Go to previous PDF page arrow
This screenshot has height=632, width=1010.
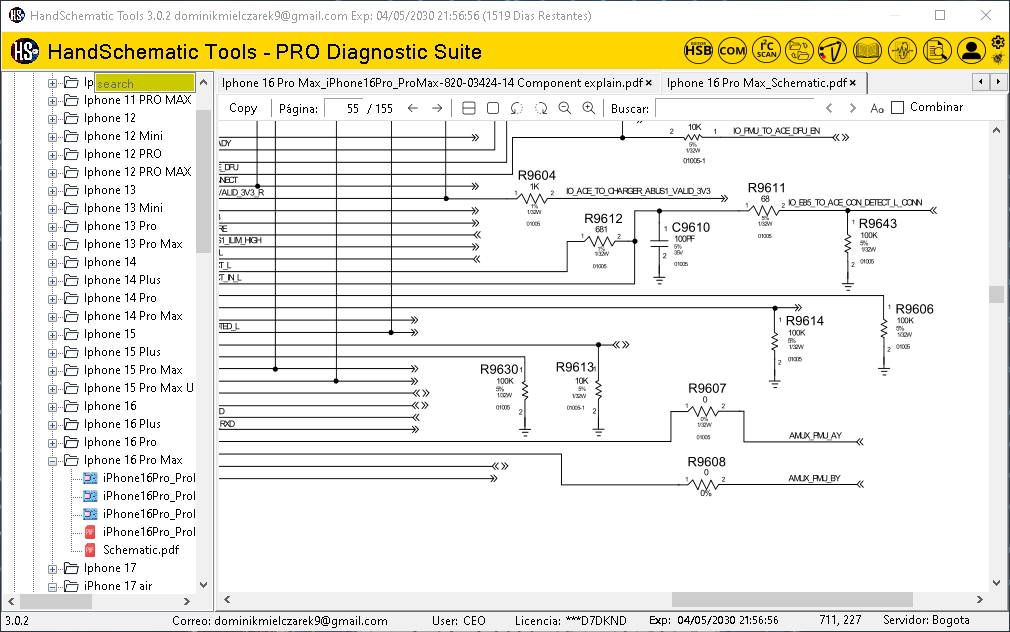tap(413, 108)
